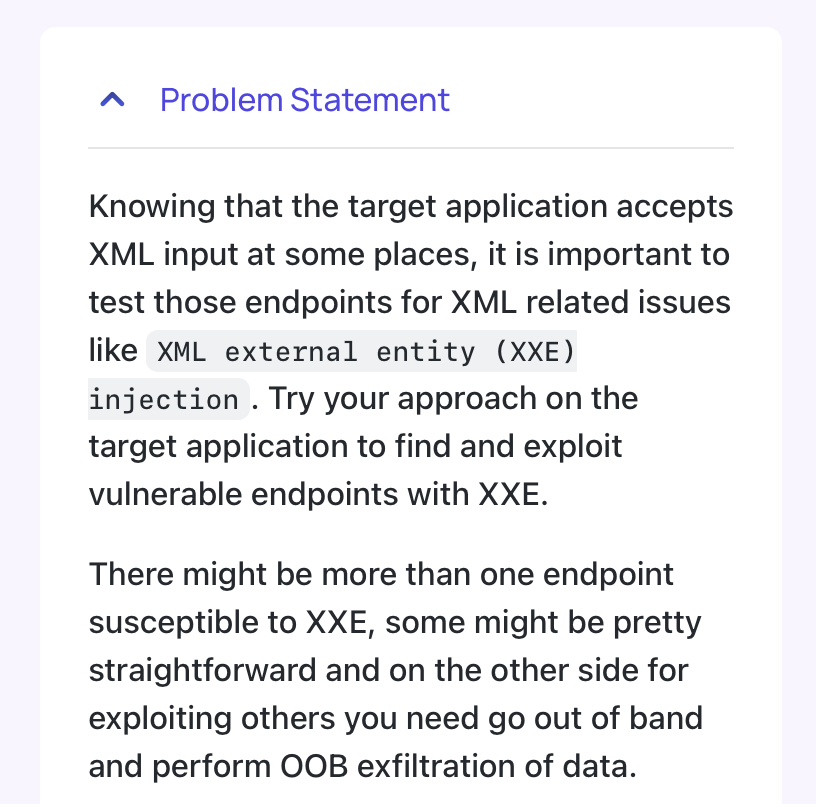Select the "XML external entity (XXE)" code snippet
The height and width of the screenshot is (804, 816).
coord(362,351)
